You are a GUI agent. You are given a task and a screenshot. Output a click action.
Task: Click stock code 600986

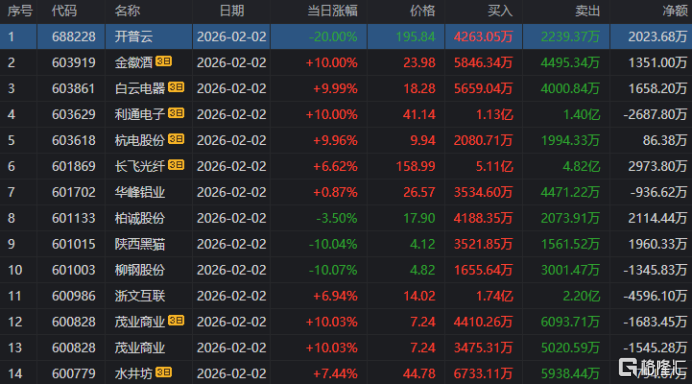click(73, 296)
